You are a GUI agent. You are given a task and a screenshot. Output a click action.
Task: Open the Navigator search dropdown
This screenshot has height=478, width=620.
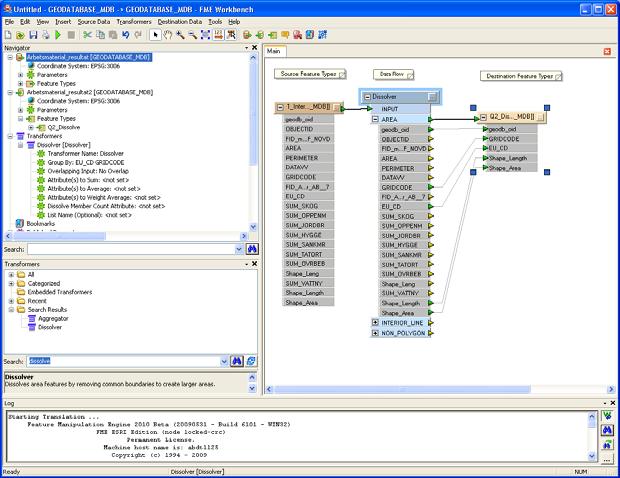[x=239, y=249]
